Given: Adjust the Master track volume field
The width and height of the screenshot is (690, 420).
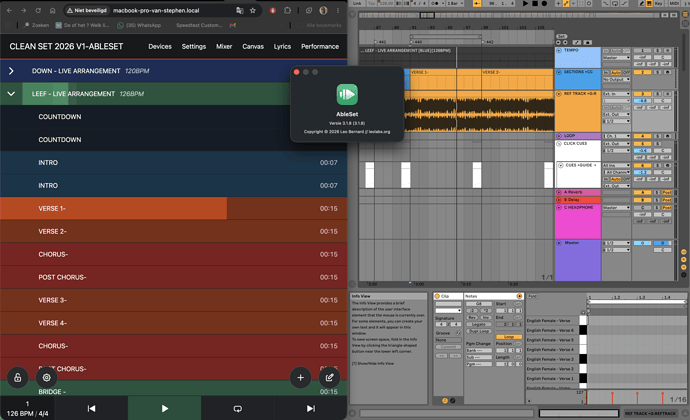Looking at the screenshot, I should pos(642,243).
